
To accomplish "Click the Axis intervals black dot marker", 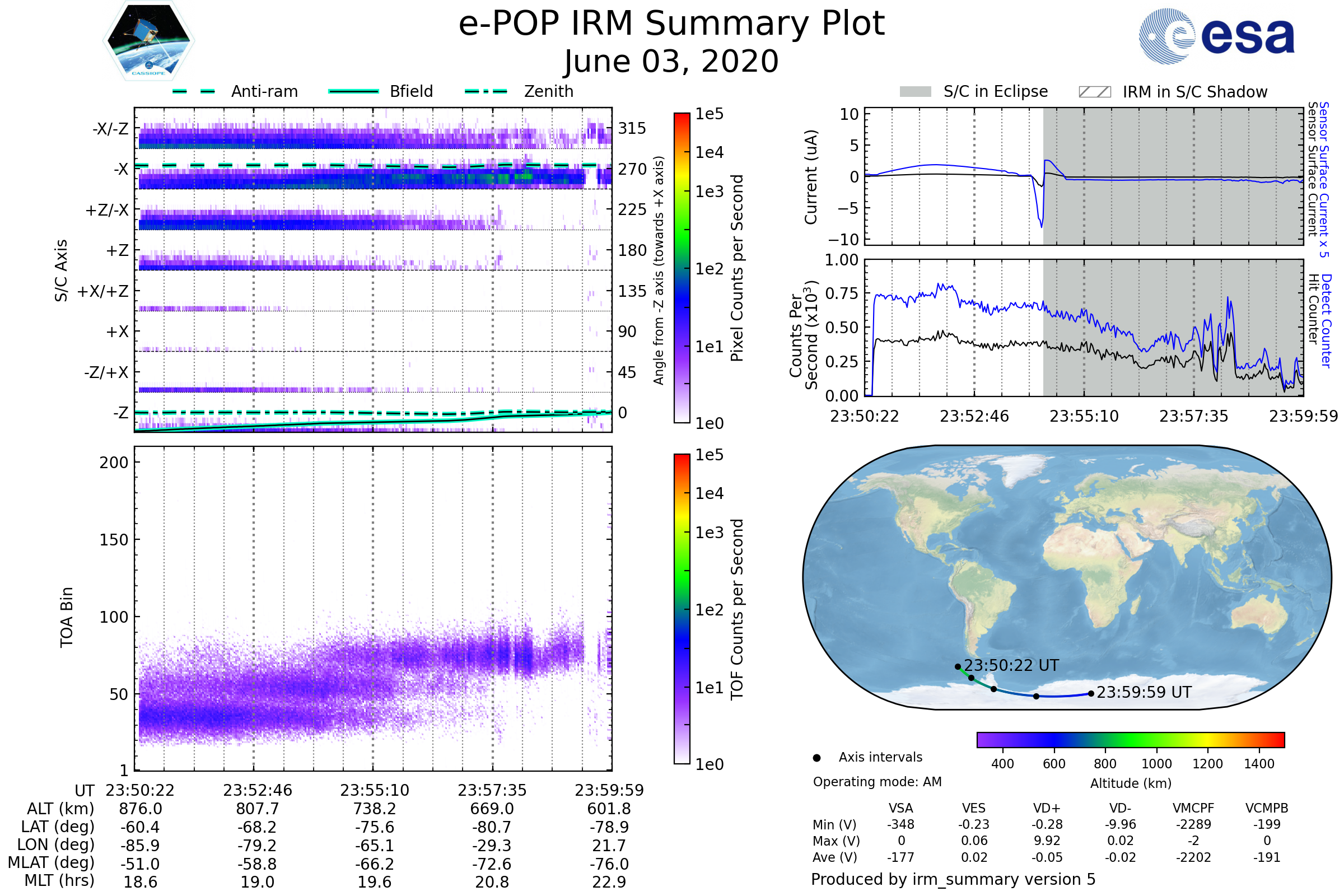I will (816, 758).
